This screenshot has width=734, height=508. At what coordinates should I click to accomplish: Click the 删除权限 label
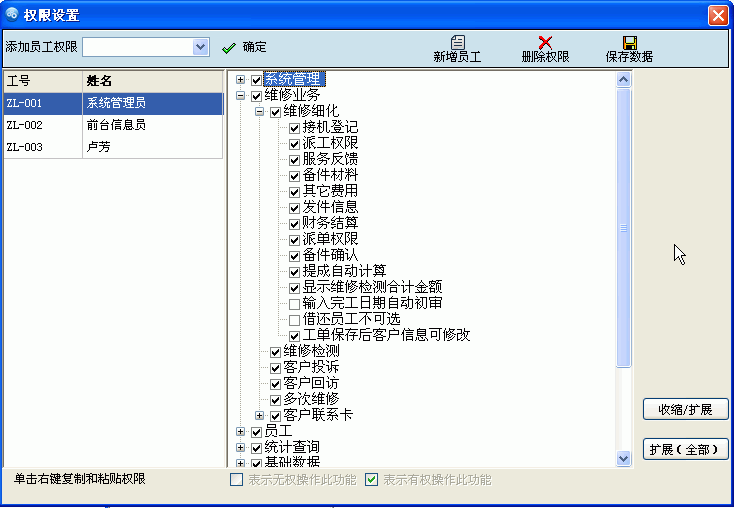pos(545,57)
